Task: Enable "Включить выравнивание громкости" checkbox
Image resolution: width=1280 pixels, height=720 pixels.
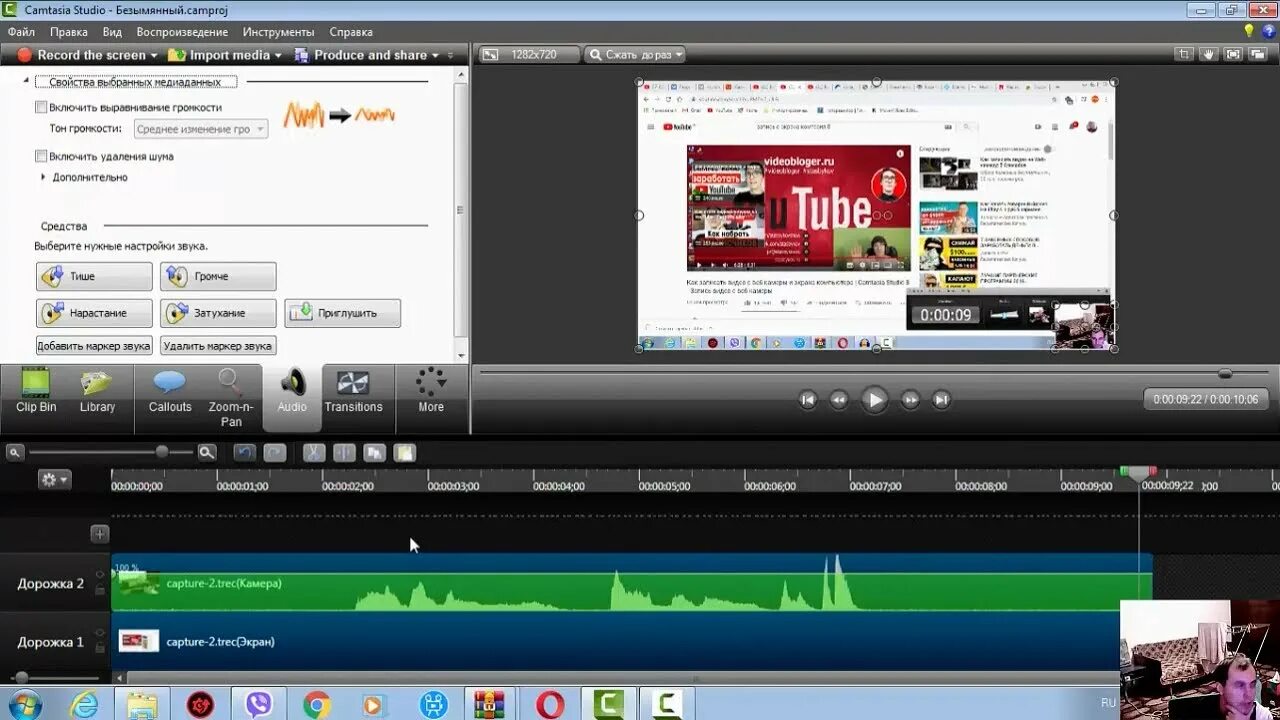Action: click(x=41, y=107)
